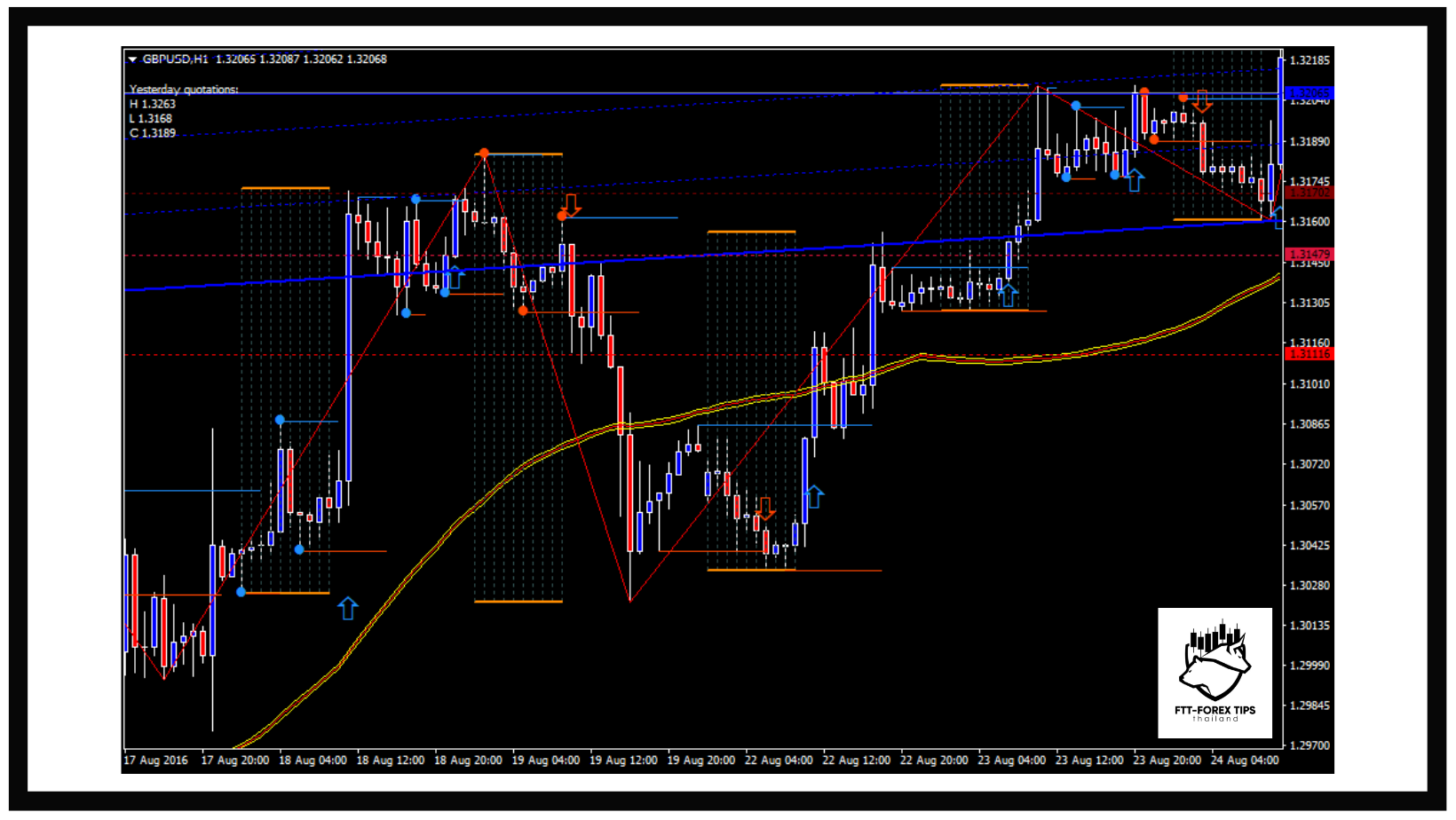
Task: Click the "18 Aug 20:00" time axis label
Action: 468,761
